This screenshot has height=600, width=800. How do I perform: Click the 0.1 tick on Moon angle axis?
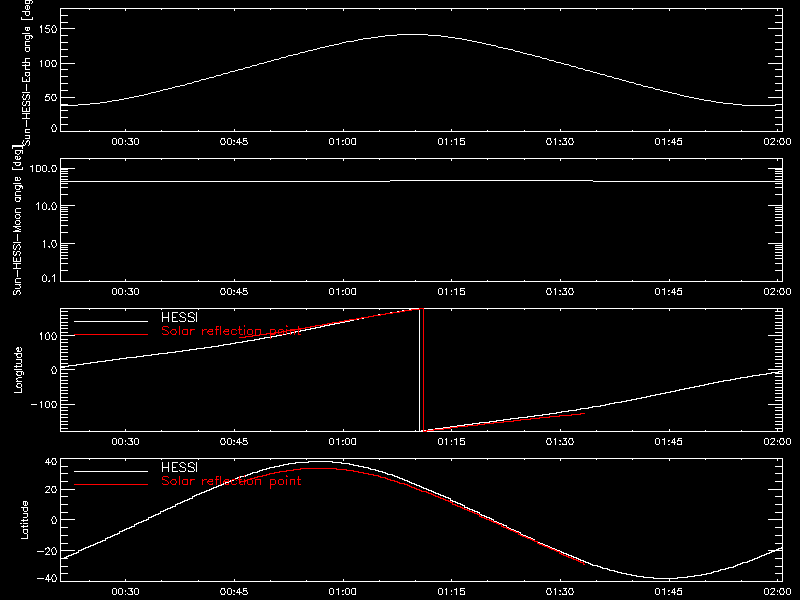[49, 278]
